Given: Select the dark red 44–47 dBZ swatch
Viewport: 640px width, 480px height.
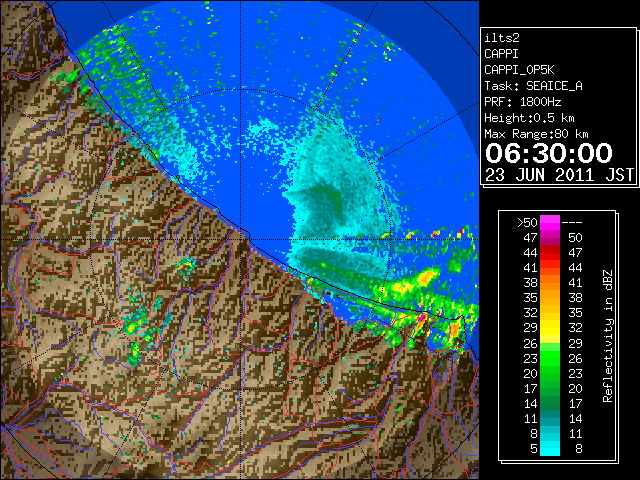Looking at the screenshot, I should (x=549, y=253).
